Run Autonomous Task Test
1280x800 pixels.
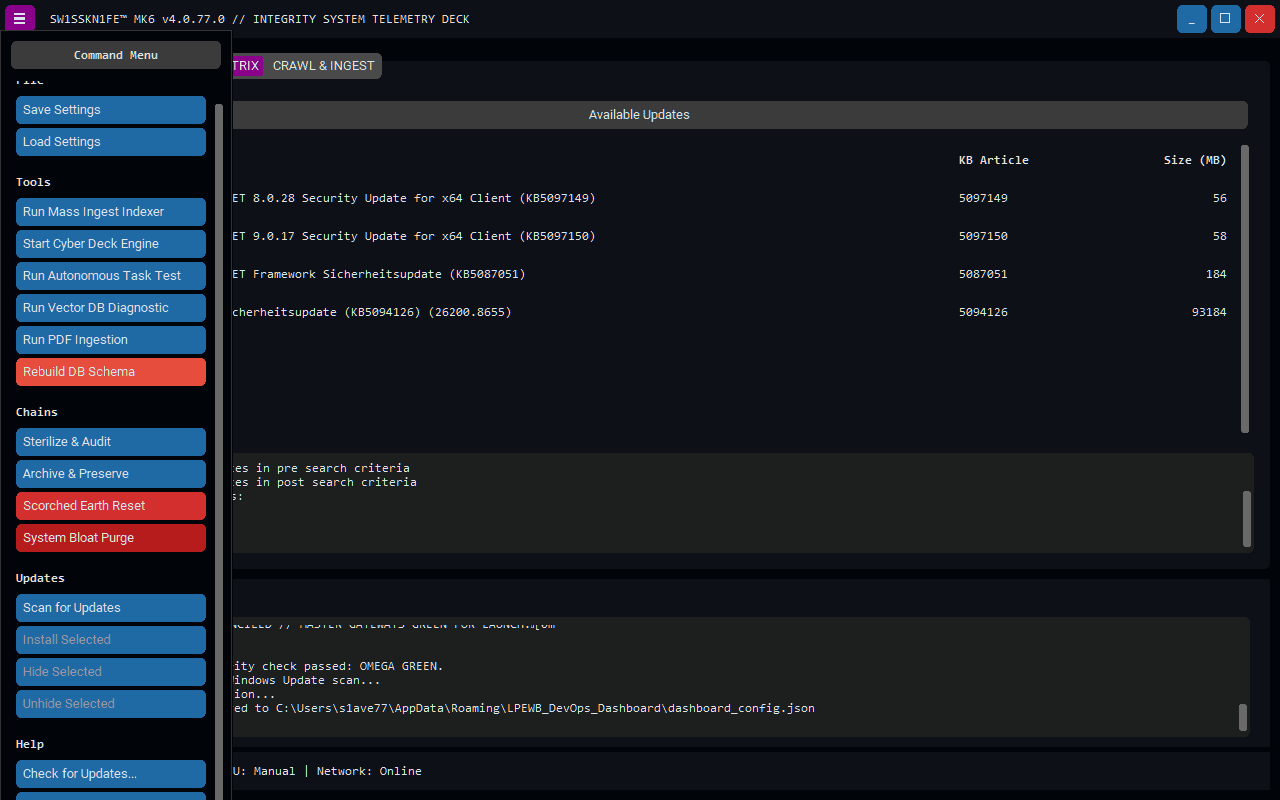coord(111,276)
